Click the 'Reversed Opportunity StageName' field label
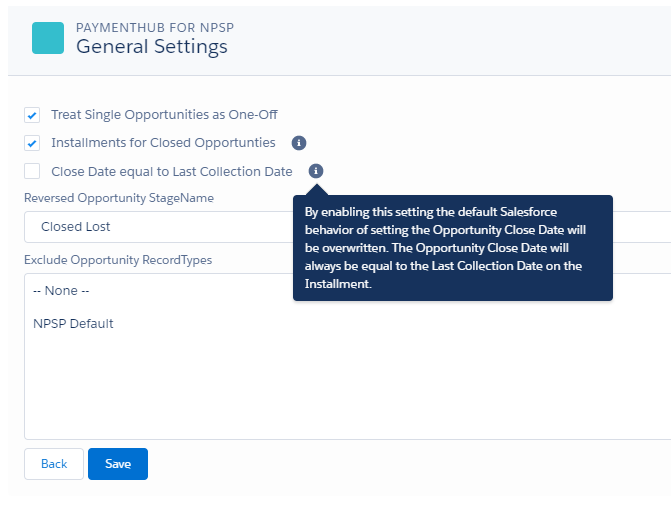 point(119,198)
